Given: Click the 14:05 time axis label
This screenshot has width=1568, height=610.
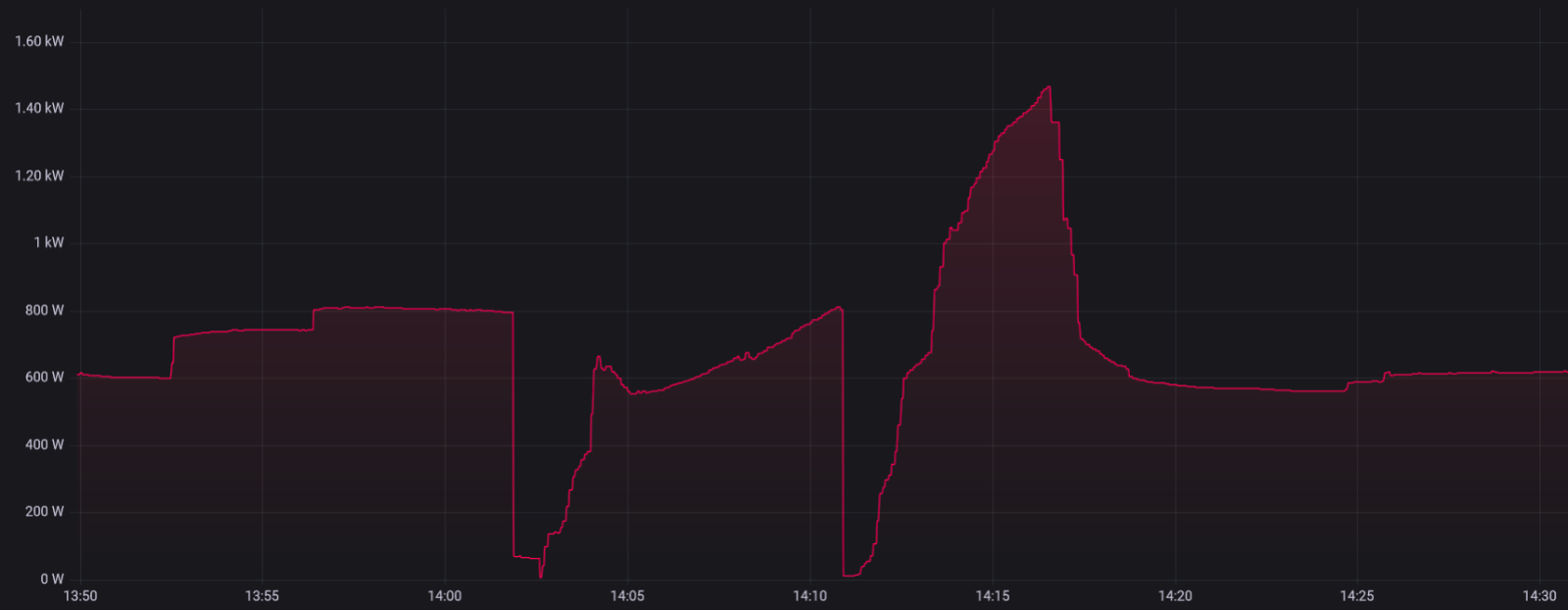Looking at the screenshot, I should 627,595.
